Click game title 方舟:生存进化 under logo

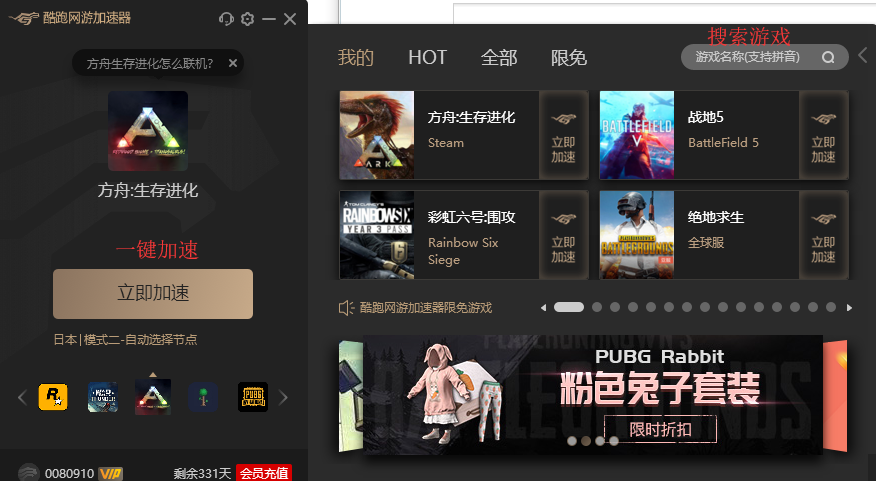[148, 191]
